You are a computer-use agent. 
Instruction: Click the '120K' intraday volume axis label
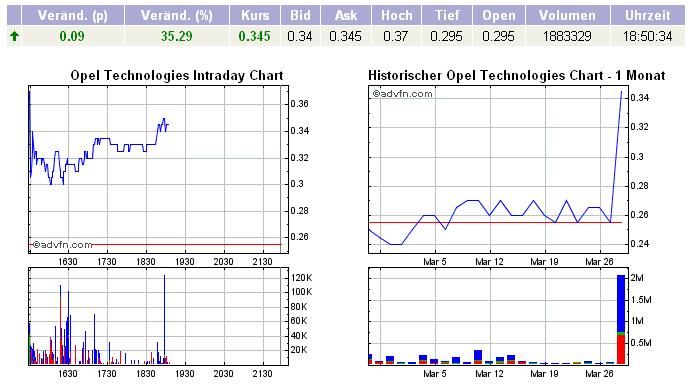click(x=301, y=278)
